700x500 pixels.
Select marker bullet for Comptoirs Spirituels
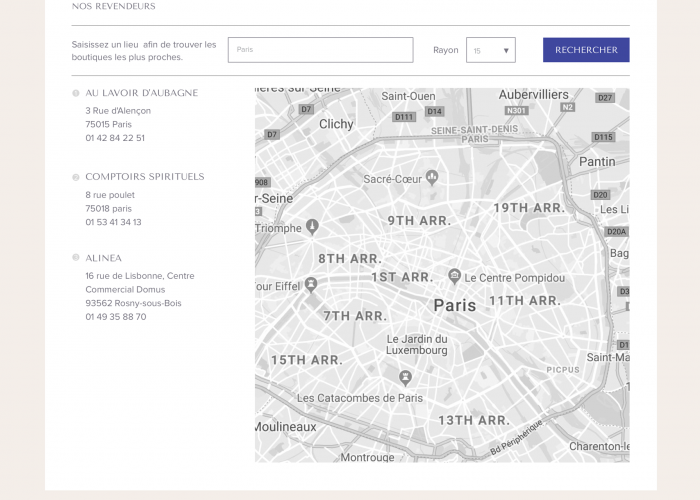(76, 177)
